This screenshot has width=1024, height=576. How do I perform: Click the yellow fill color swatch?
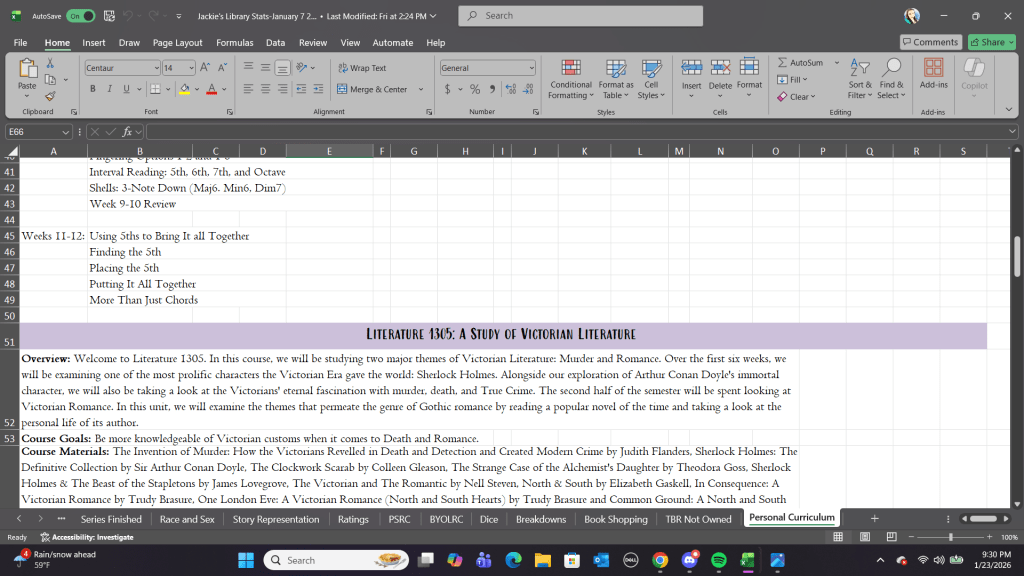click(x=185, y=89)
